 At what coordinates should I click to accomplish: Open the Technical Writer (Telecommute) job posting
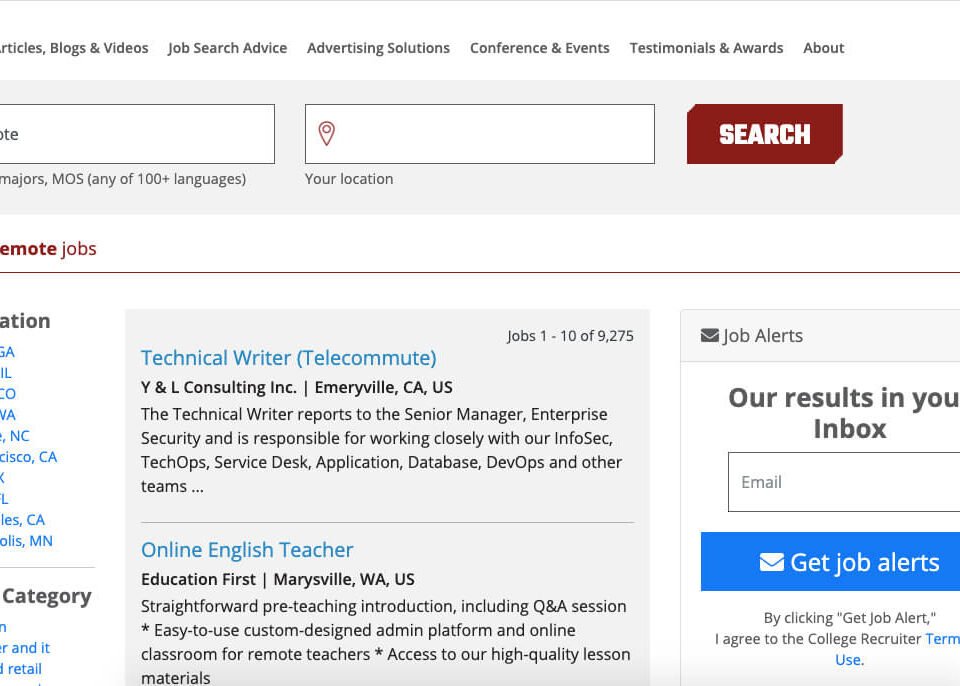click(288, 357)
